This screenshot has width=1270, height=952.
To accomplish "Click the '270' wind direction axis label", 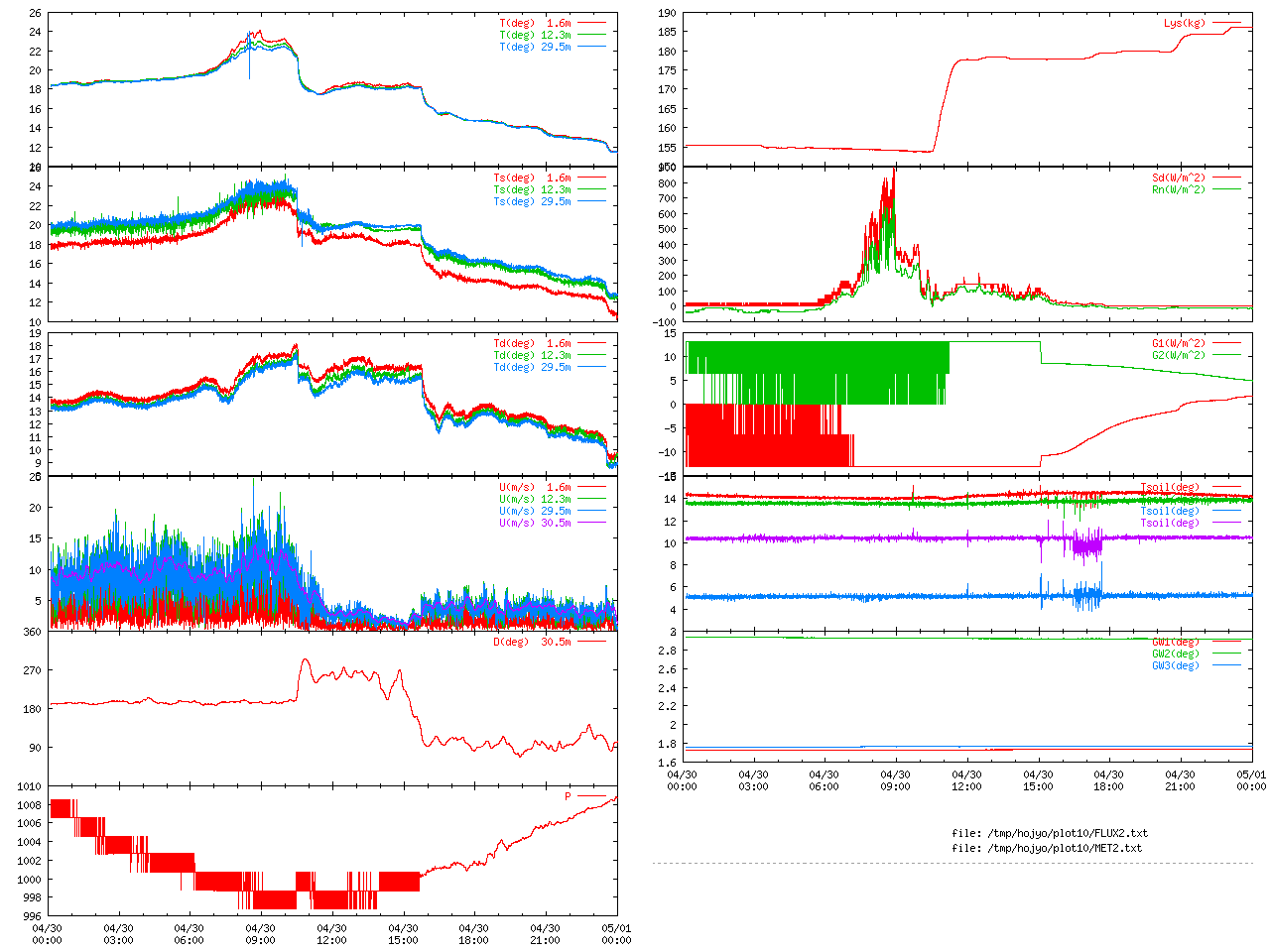I will [x=33, y=670].
